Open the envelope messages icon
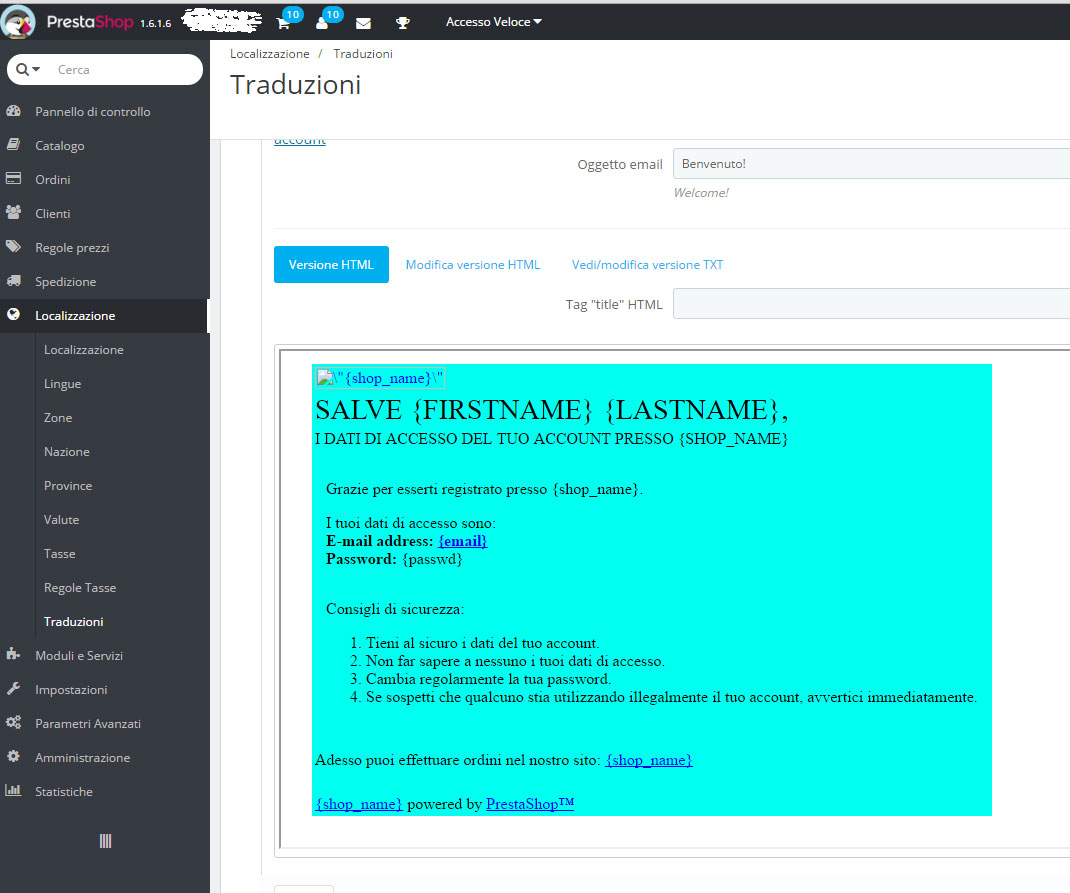Screen dimensions: 1070x893 364,23
